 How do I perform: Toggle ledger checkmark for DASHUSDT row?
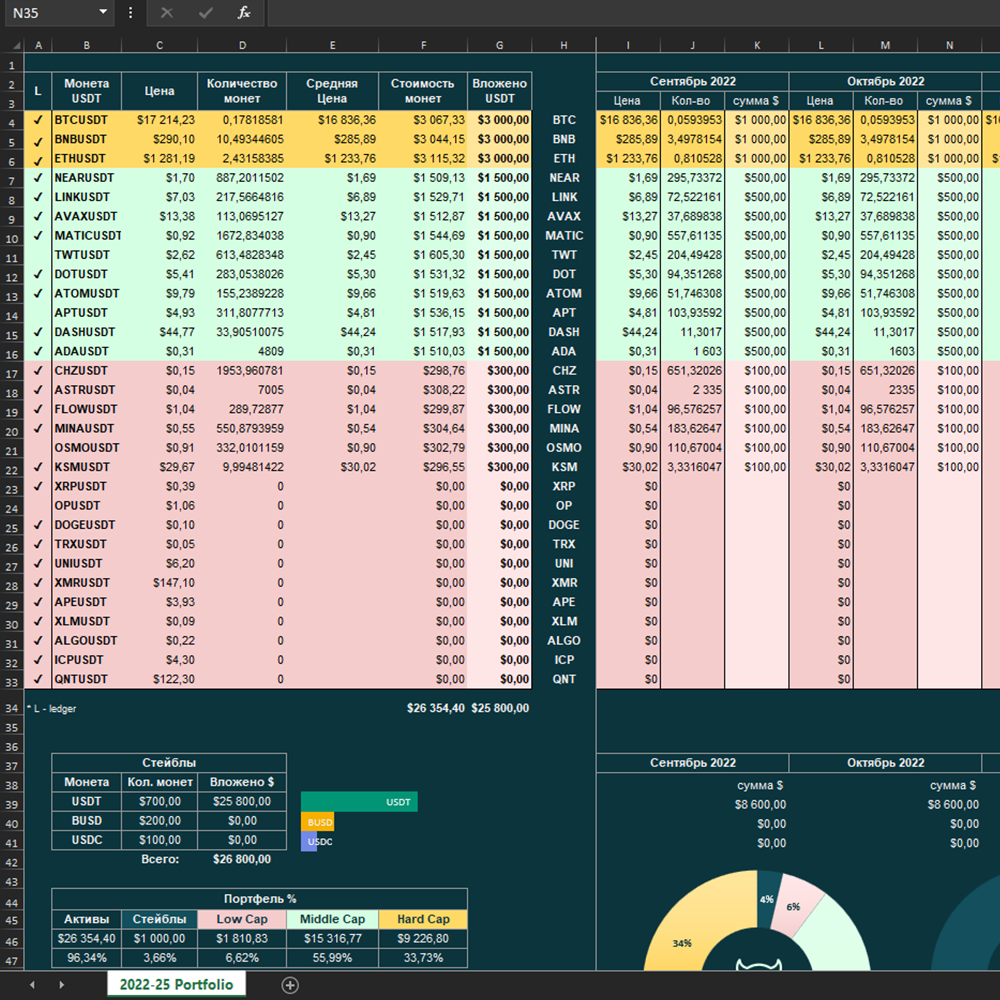[x=38, y=332]
